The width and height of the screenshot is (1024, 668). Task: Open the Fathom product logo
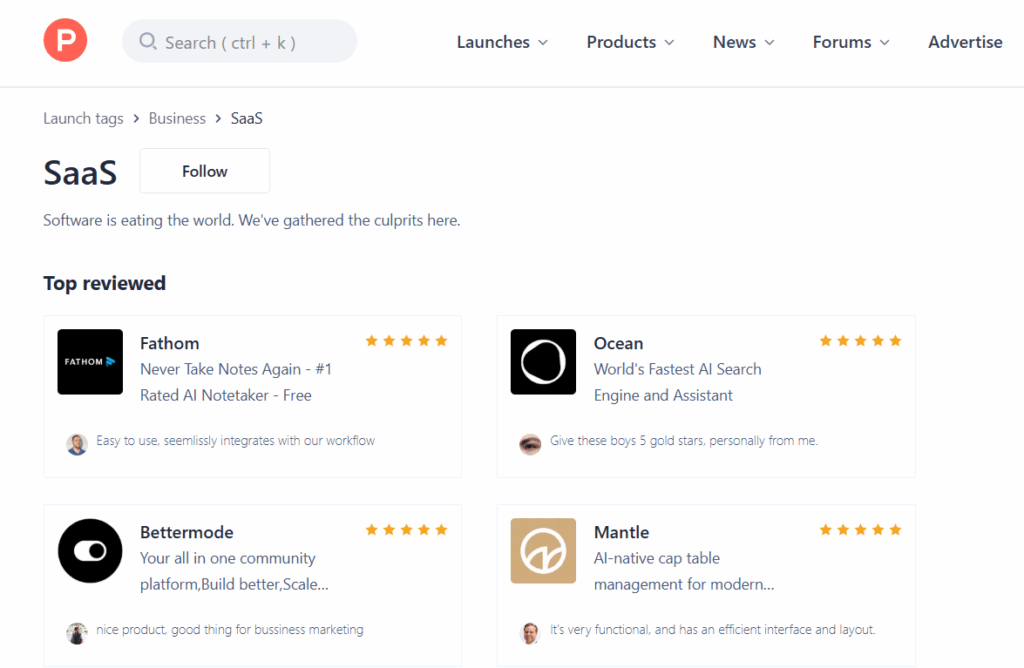point(90,361)
